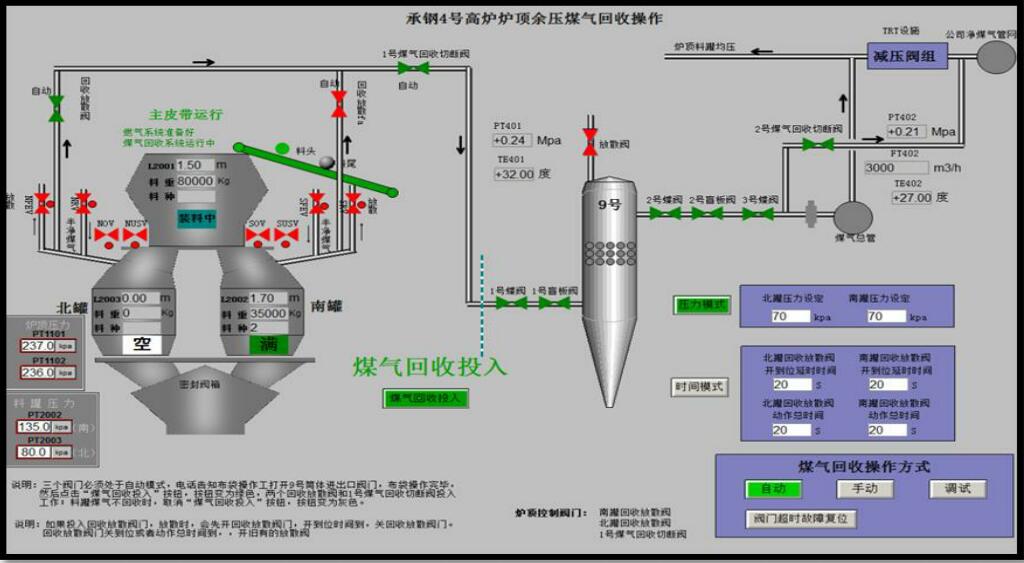
Task: Click the red NOV valve icon
Action: (107, 235)
